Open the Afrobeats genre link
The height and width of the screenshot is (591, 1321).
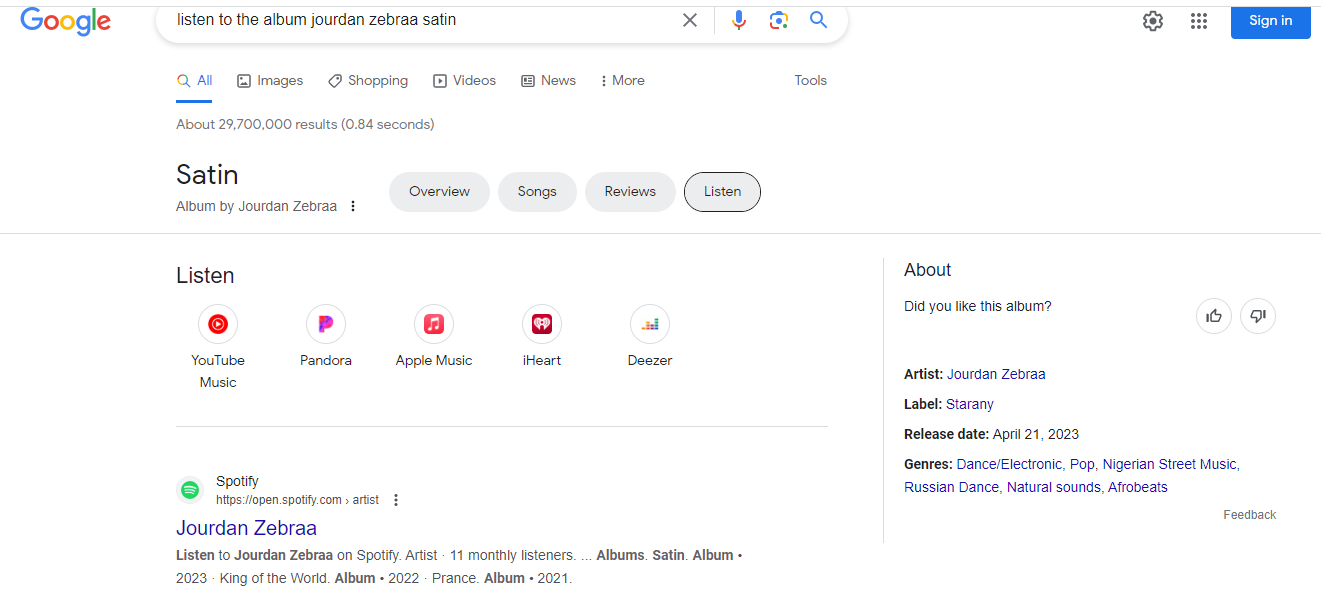pos(1138,487)
